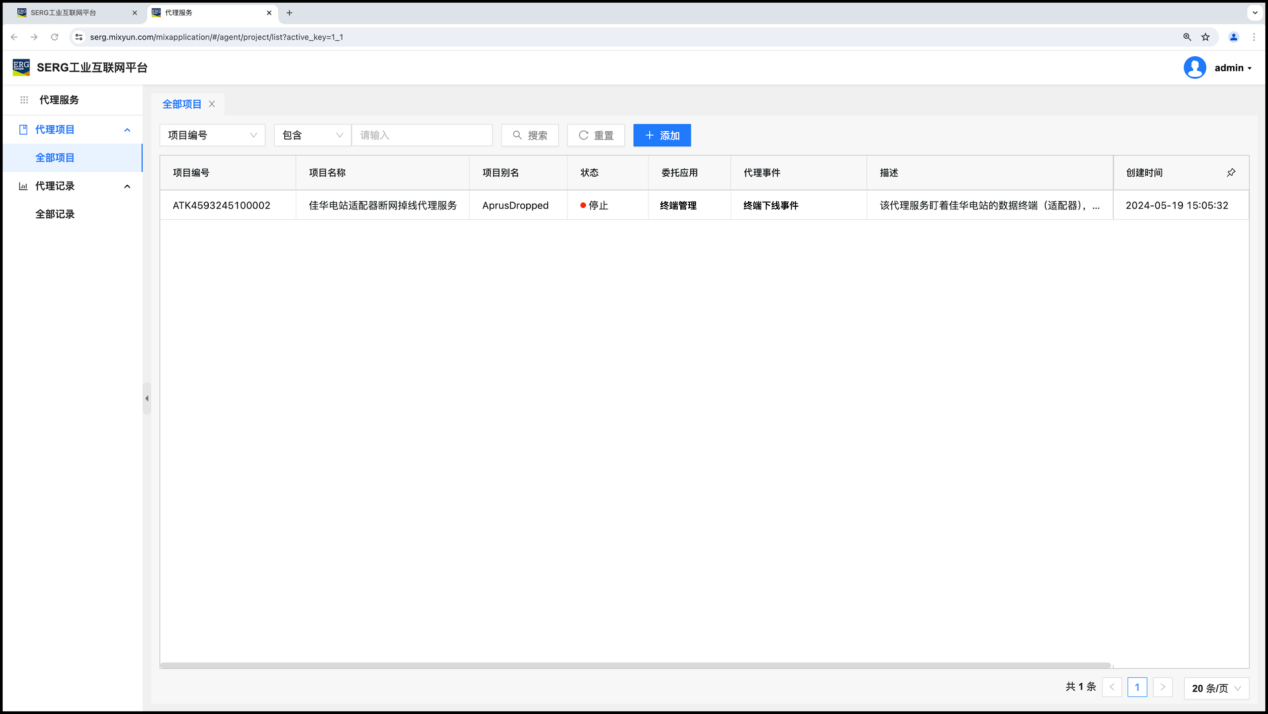Click the browser zoom magnifier icon
Screen dimensions: 1268x714
pos(1187,37)
